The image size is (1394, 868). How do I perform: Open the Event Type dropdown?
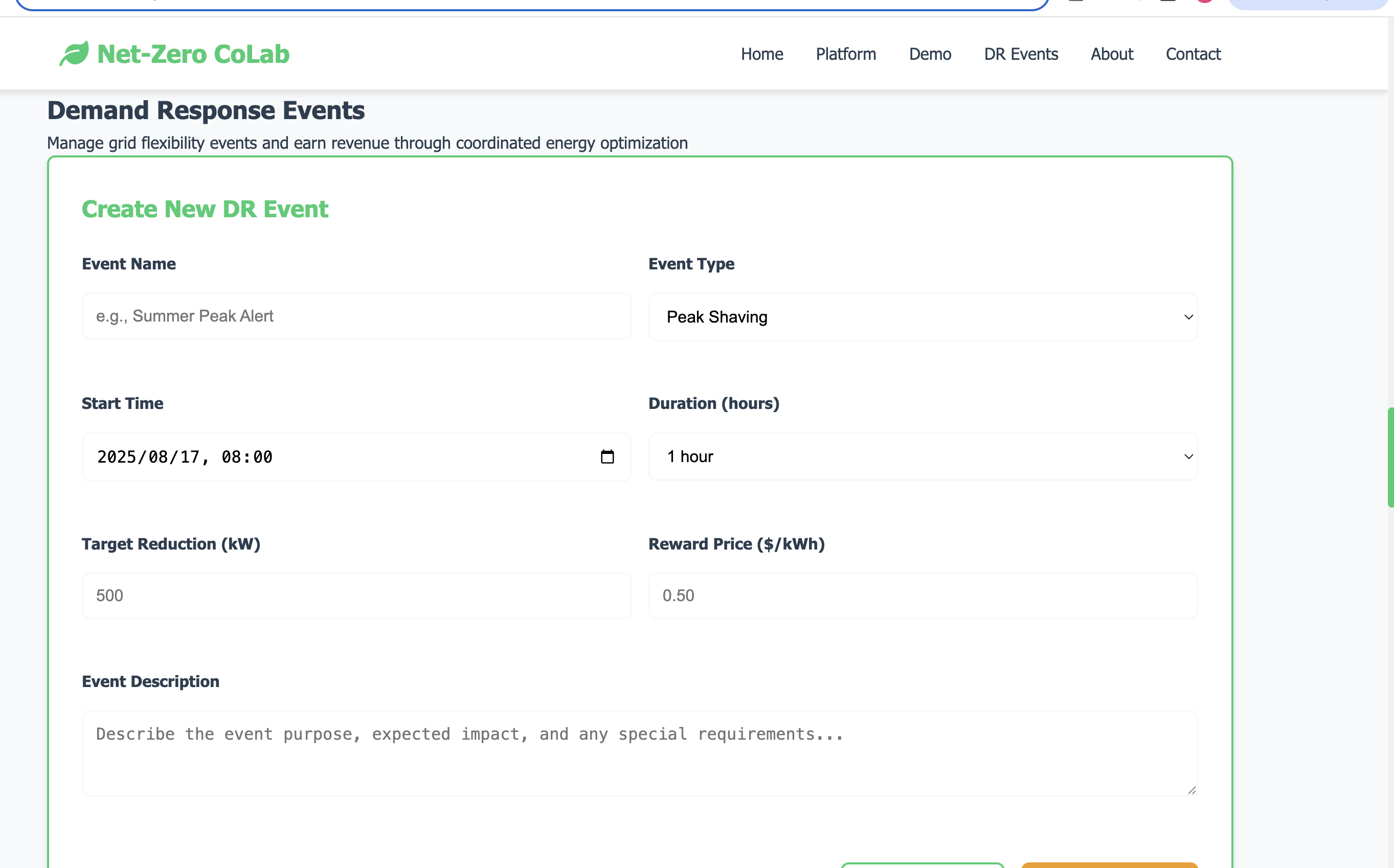[x=923, y=317]
